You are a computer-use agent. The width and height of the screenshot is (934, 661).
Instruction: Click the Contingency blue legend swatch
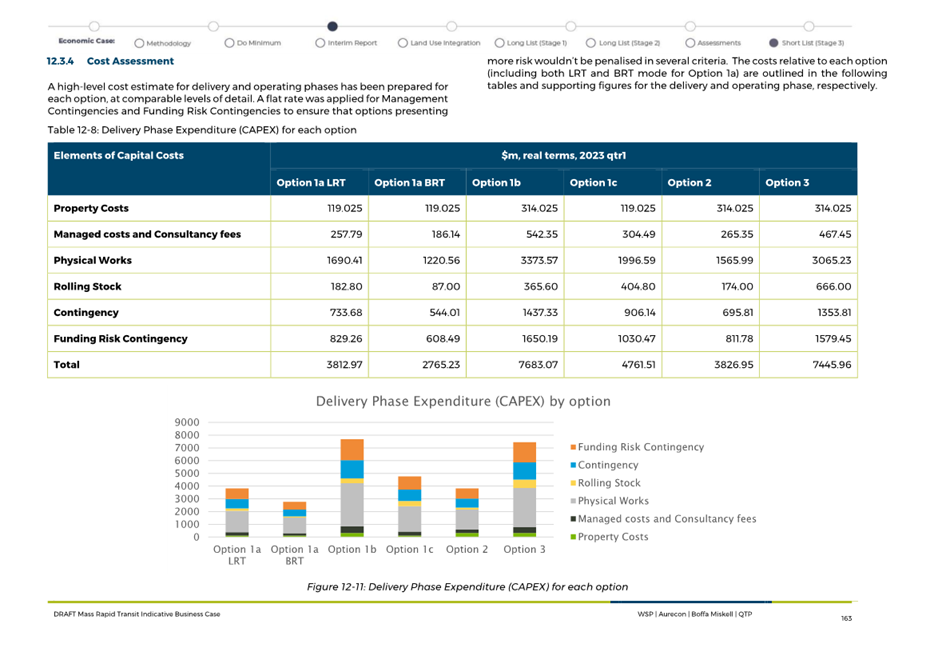click(573, 464)
